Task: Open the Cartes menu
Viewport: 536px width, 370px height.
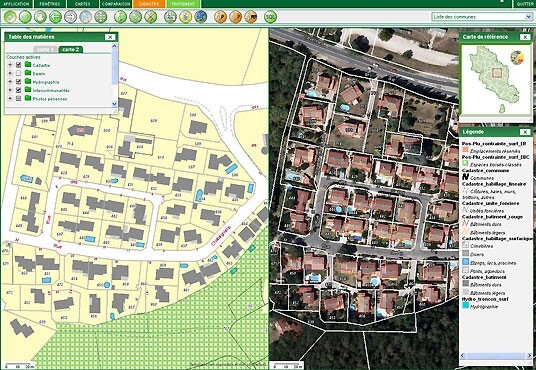Action: [x=83, y=4]
